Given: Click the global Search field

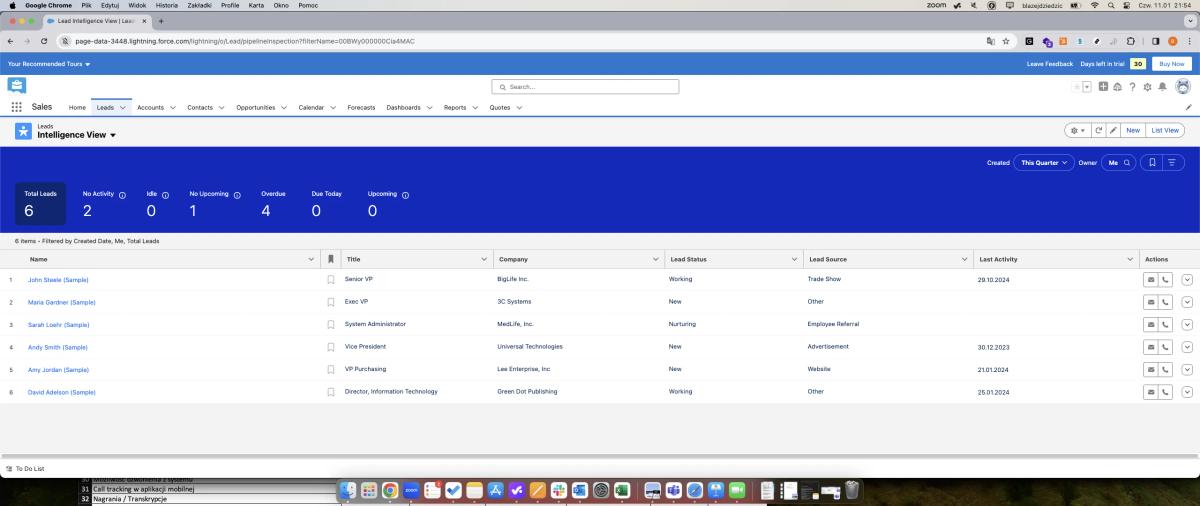Looking at the screenshot, I should (x=585, y=87).
